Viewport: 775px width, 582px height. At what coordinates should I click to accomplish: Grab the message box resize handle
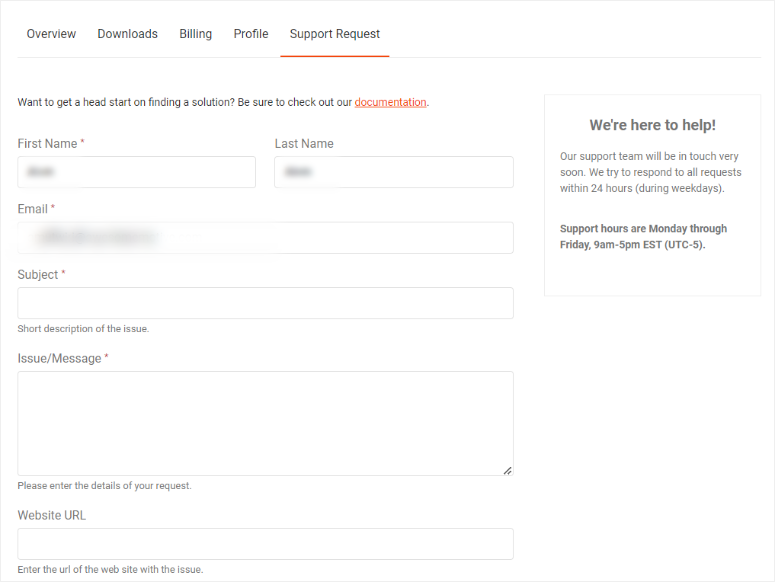[x=507, y=470]
